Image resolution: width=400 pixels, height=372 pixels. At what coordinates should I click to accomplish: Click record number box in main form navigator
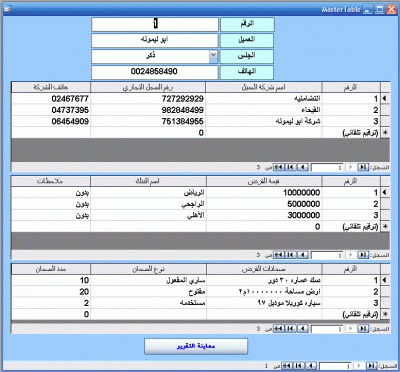pos(335,366)
